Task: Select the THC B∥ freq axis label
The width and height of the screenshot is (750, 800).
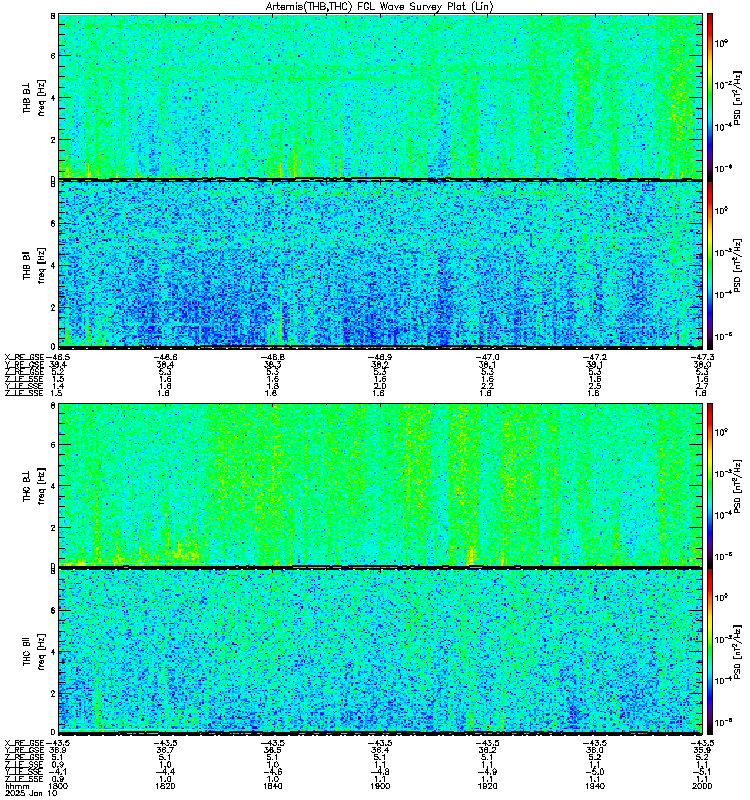Action: 34,651
